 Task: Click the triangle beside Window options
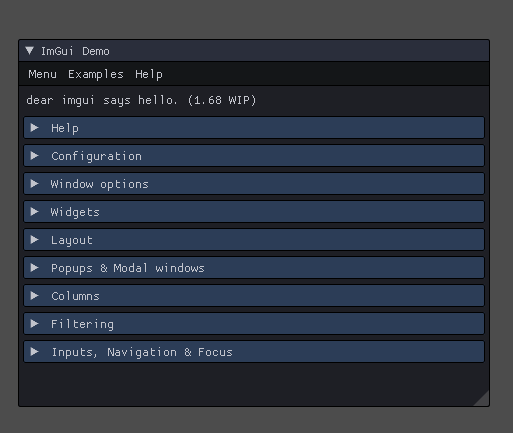point(34,184)
